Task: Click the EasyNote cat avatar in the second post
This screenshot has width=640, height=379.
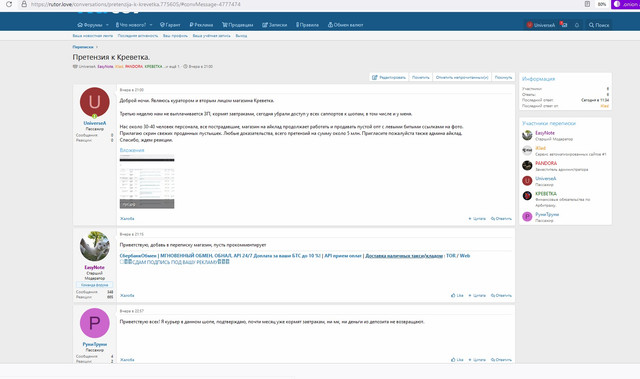Action: tap(95, 246)
